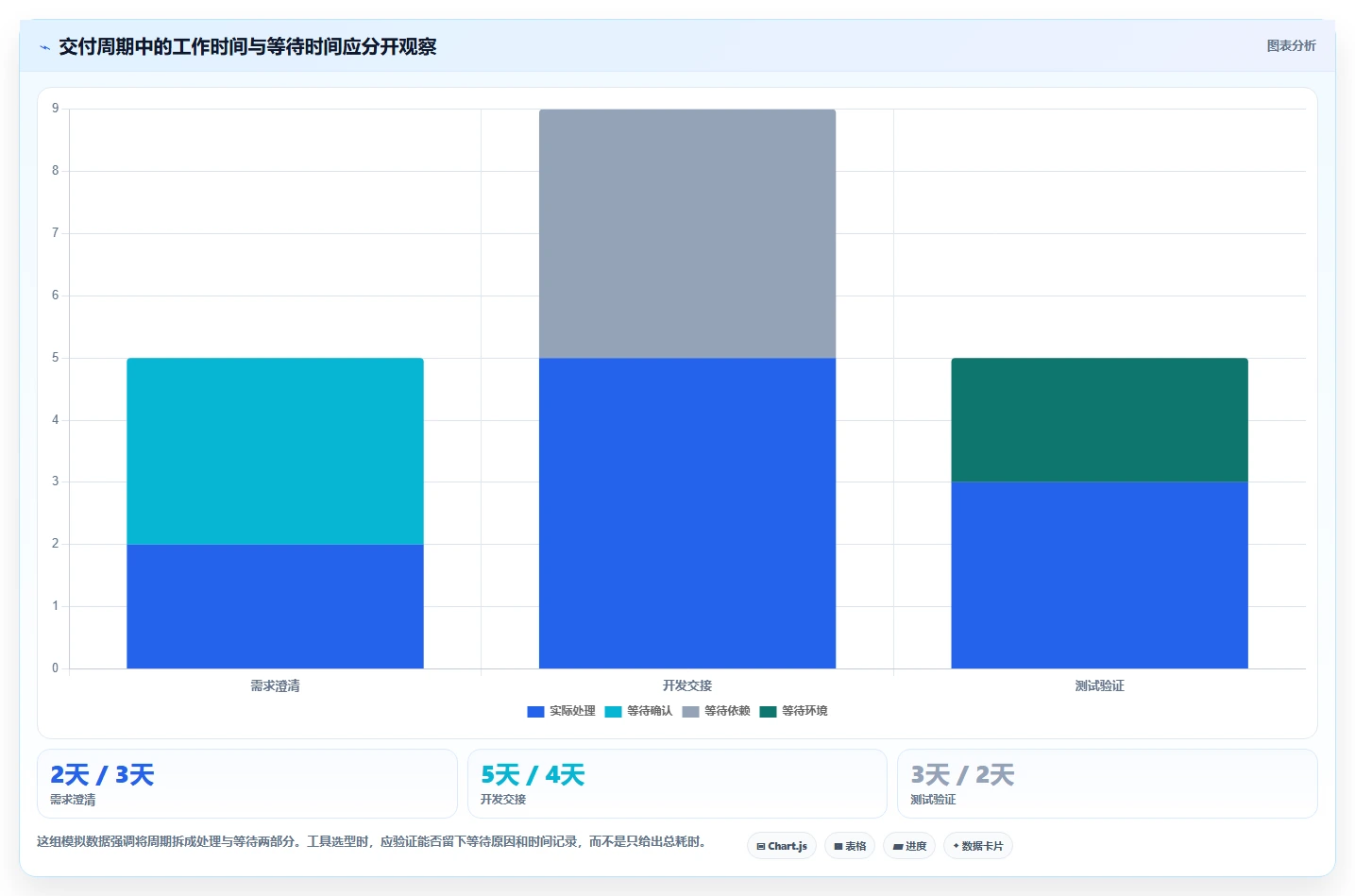This screenshot has width=1355, height=896.
Task: Click the 等待环境 legend label
Action: click(805, 711)
